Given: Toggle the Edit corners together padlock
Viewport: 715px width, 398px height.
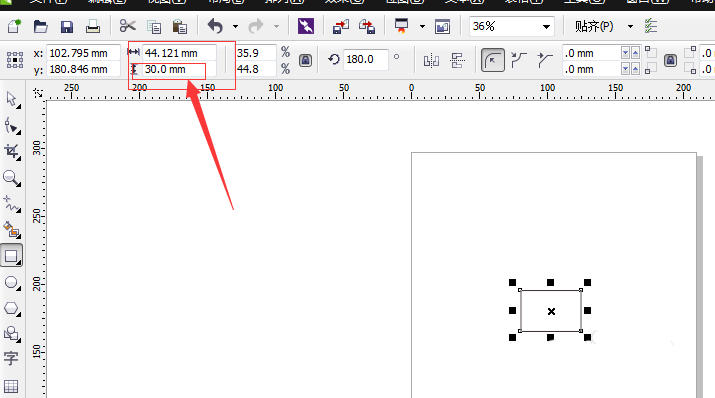Looking at the screenshot, I should tap(670, 60).
